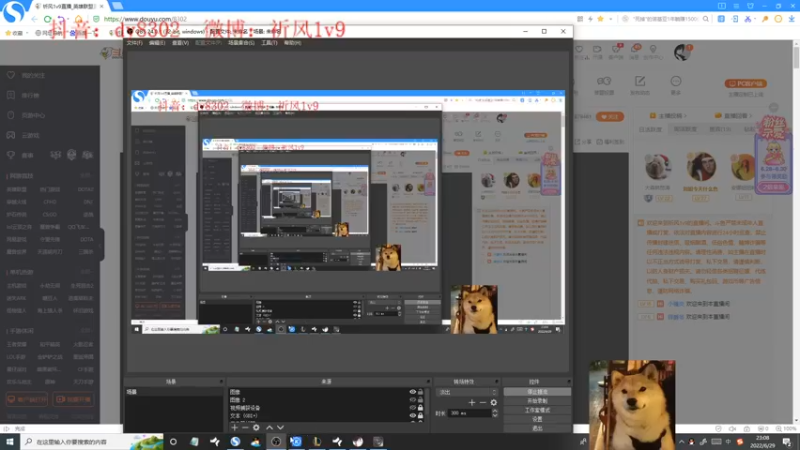
Task: Open OBS 帮助(H) menu
Action: 292,43
